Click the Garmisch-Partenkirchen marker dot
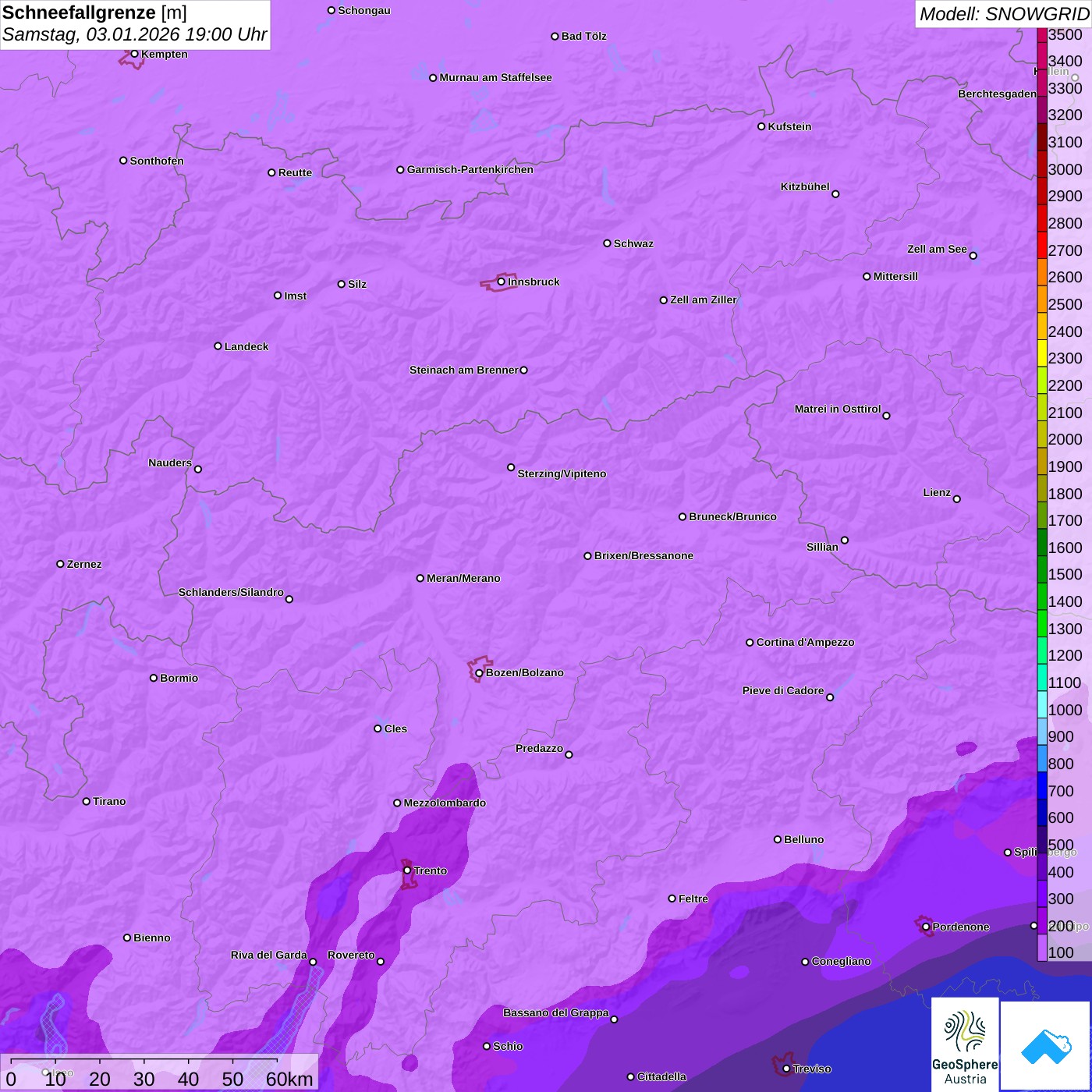Screen dimensions: 1092x1092 click(x=401, y=170)
